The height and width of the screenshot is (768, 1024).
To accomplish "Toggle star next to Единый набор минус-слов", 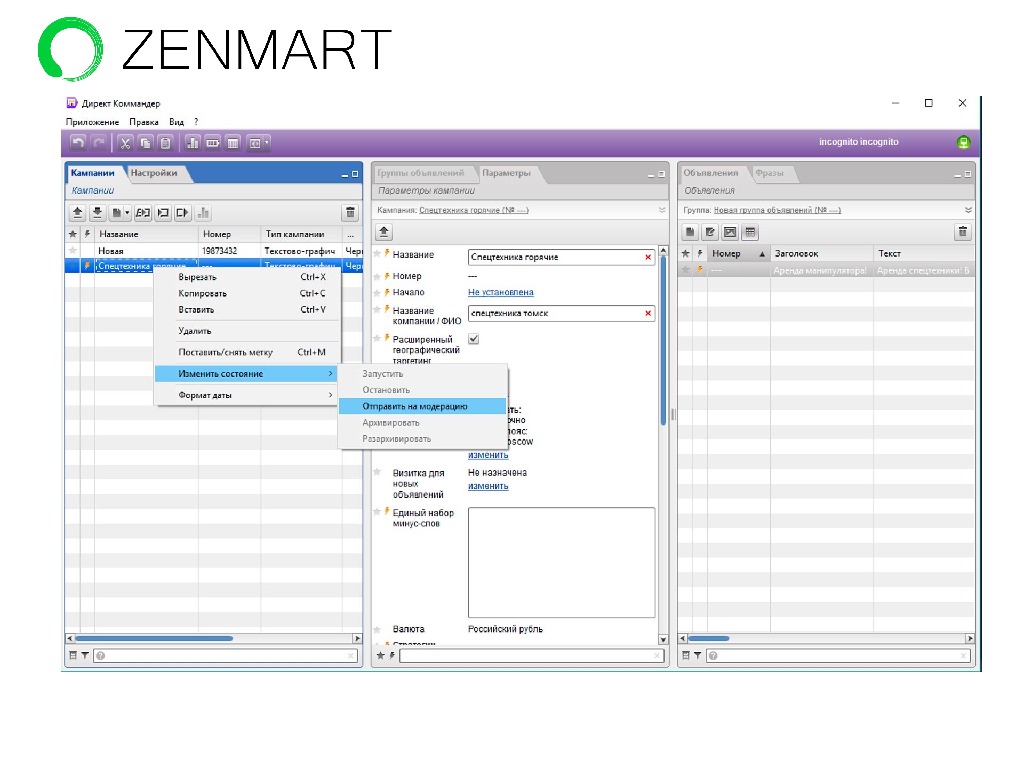I will pos(377,512).
